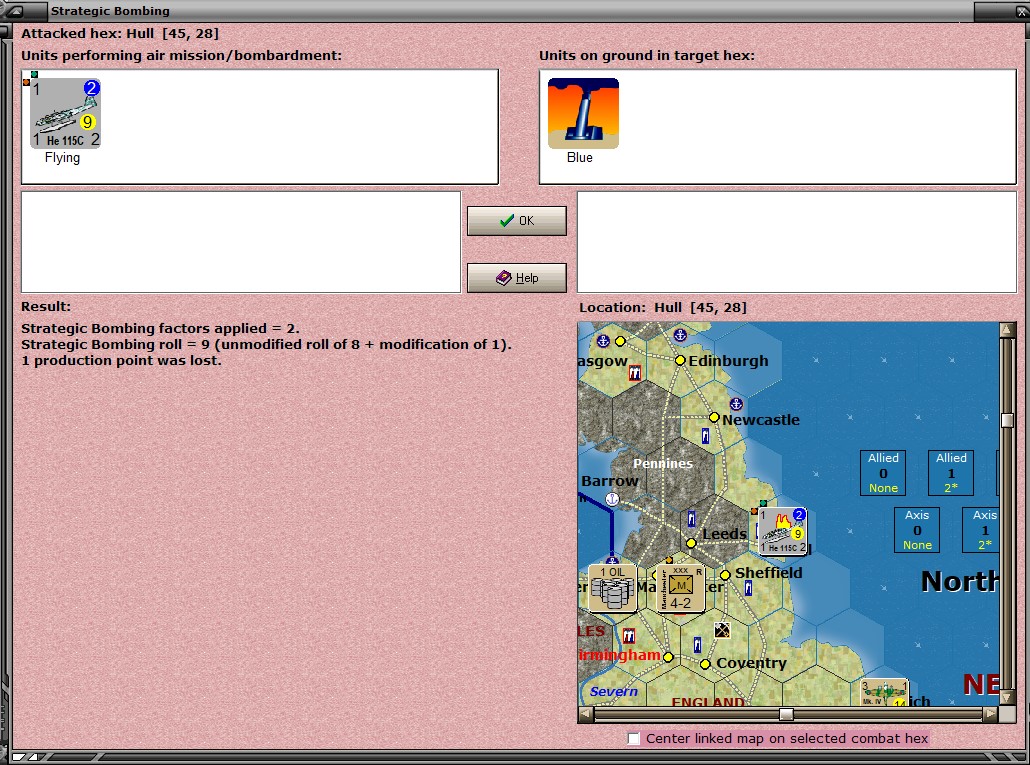Click the Allied 1 2* sea box
This screenshot has height=765, width=1030.
[x=951, y=473]
